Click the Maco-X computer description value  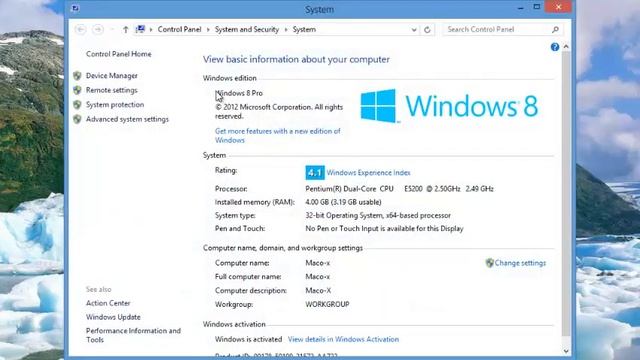click(x=318, y=291)
